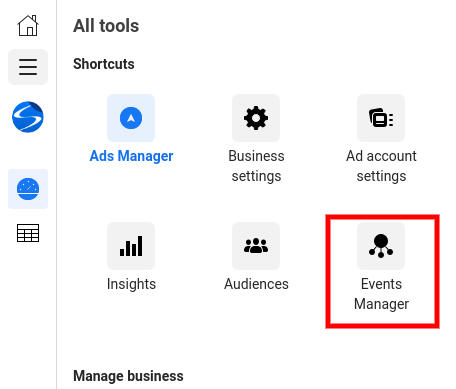Launch Ads Manager shortcut icon
The image size is (456, 389).
[x=131, y=118]
